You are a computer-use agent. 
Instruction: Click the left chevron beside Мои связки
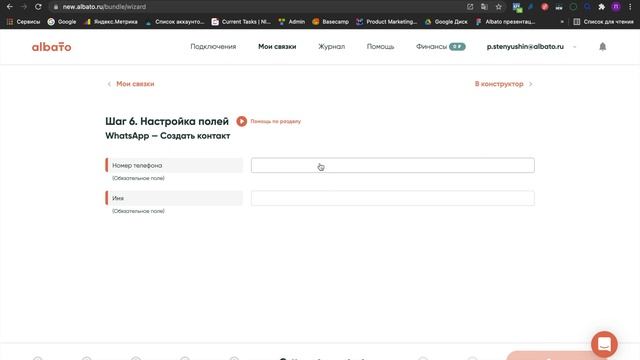[109, 84]
